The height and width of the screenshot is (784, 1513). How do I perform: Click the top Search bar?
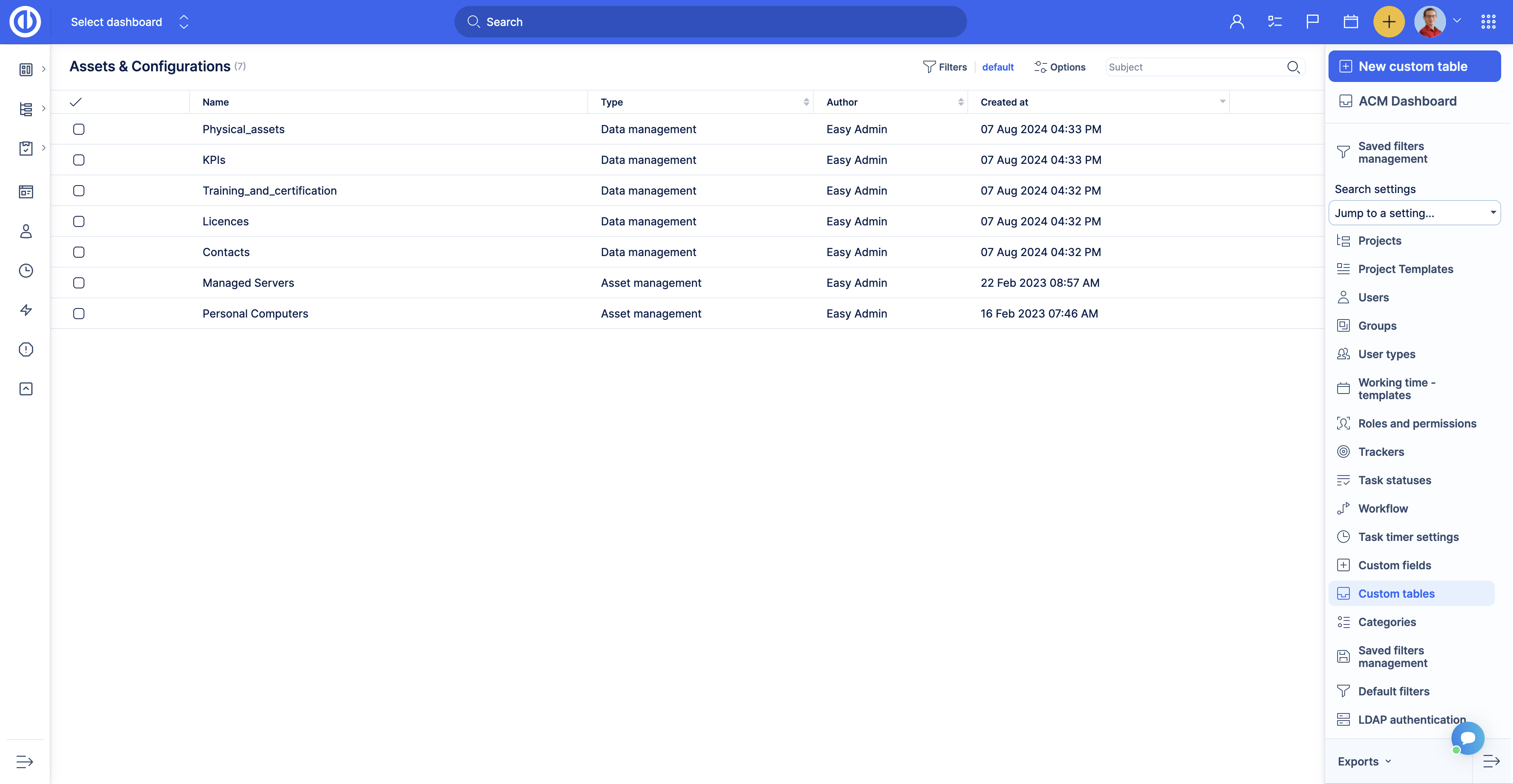coord(710,22)
